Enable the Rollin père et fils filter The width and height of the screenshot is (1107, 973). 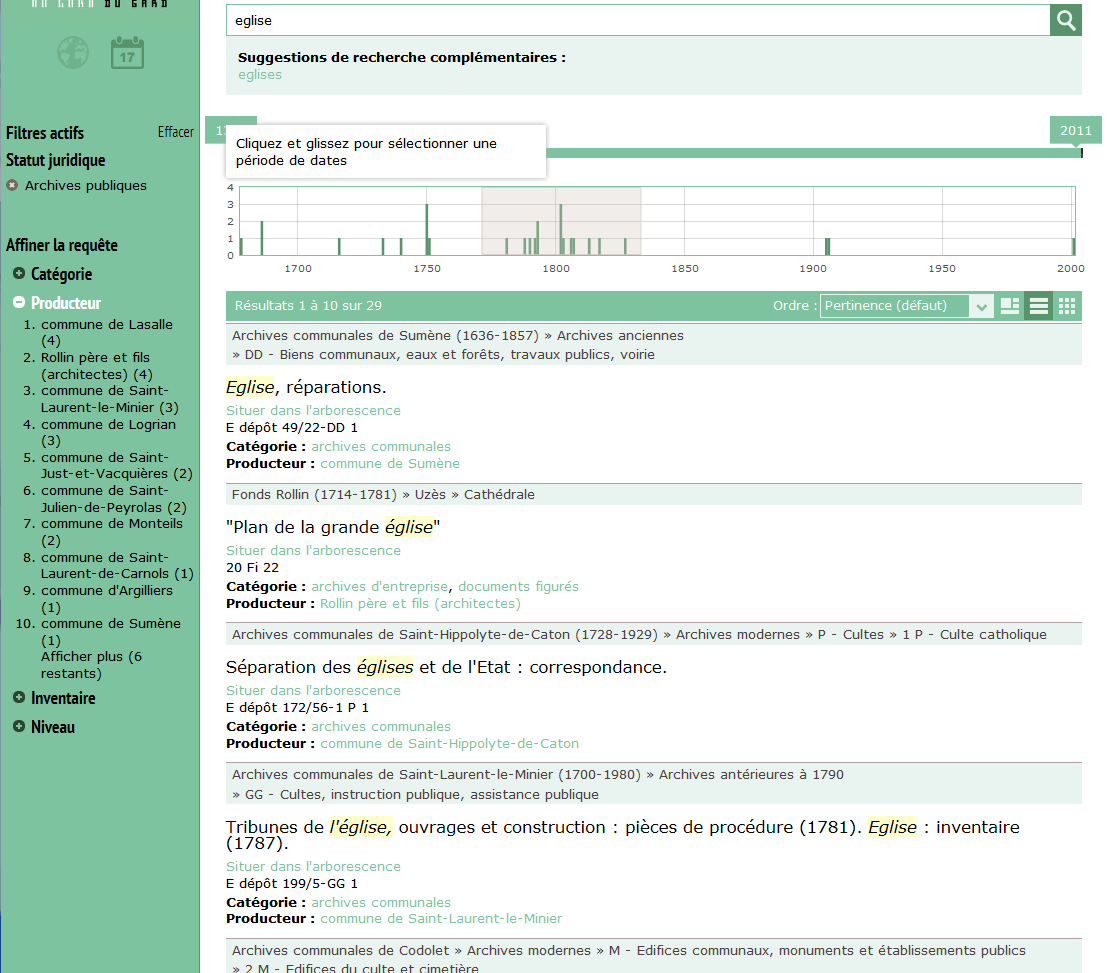[x=95, y=357]
